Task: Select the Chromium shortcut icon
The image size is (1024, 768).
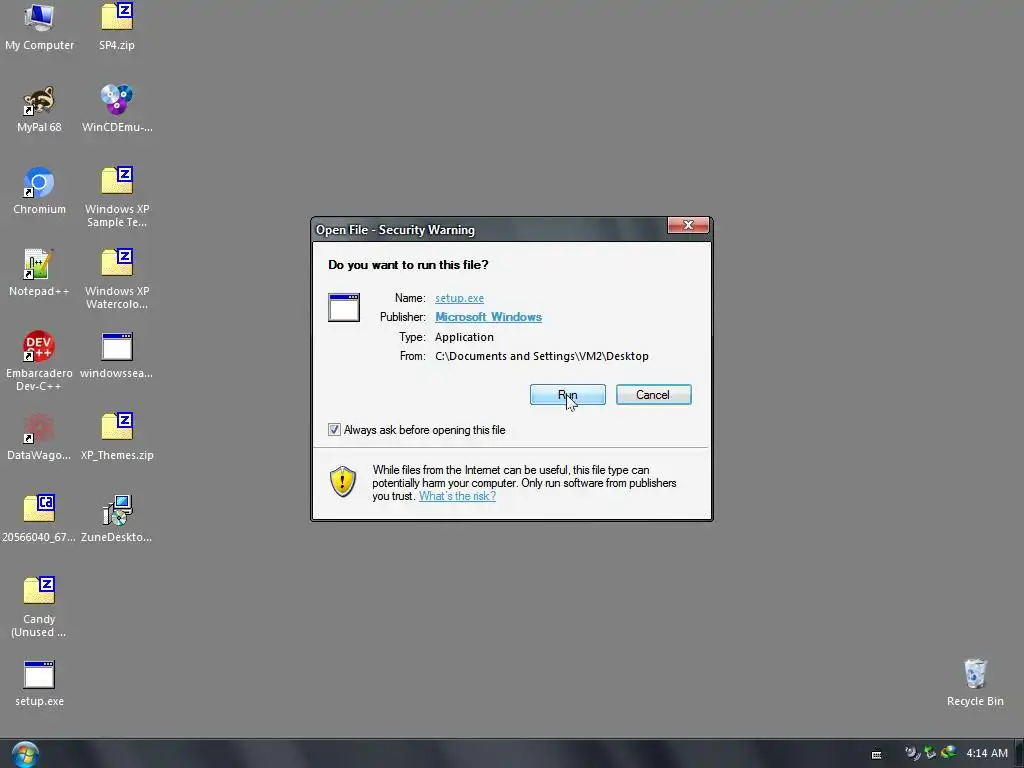Action: (x=39, y=191)
